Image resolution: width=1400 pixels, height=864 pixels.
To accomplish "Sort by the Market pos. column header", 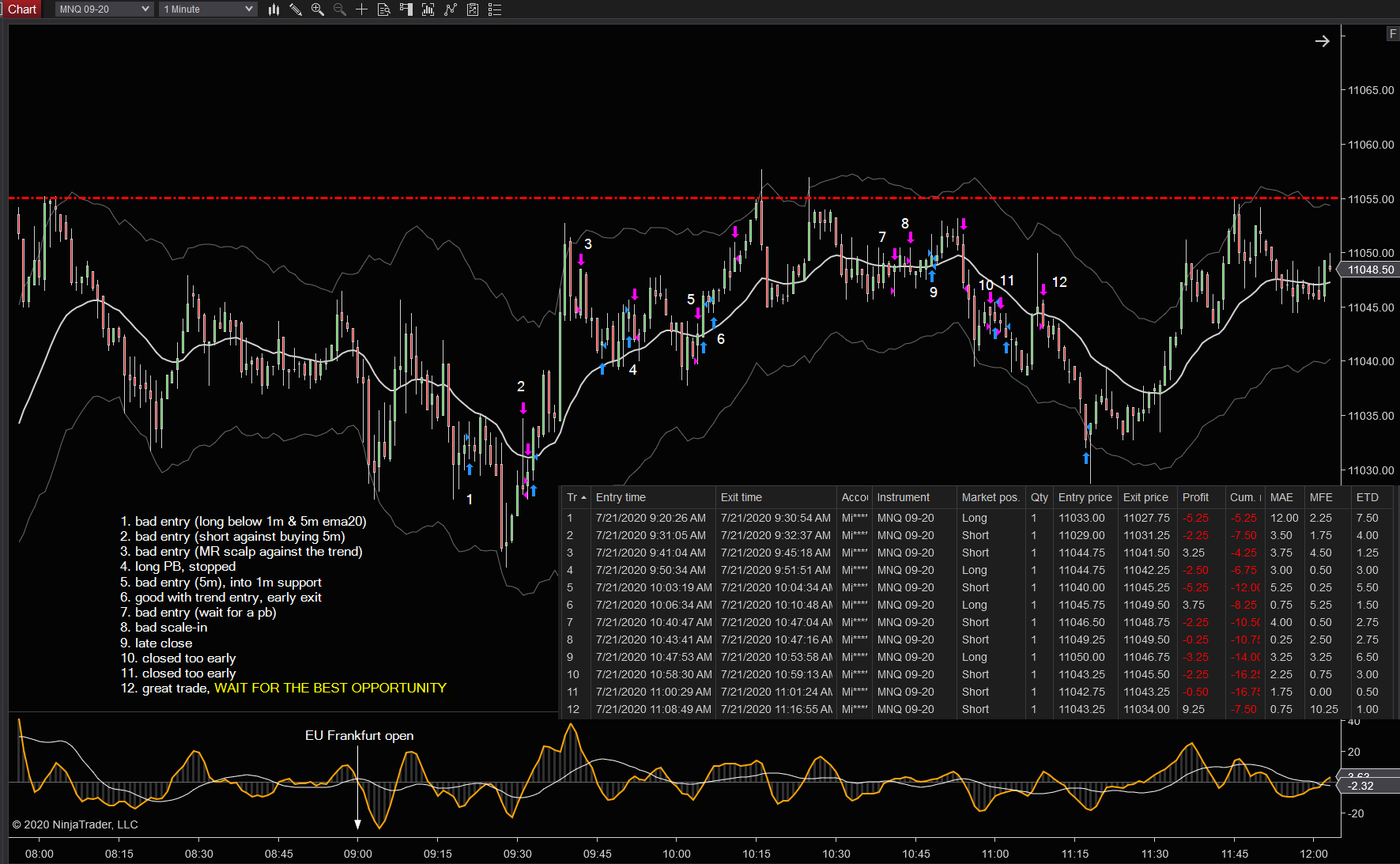I will (991, 497).
